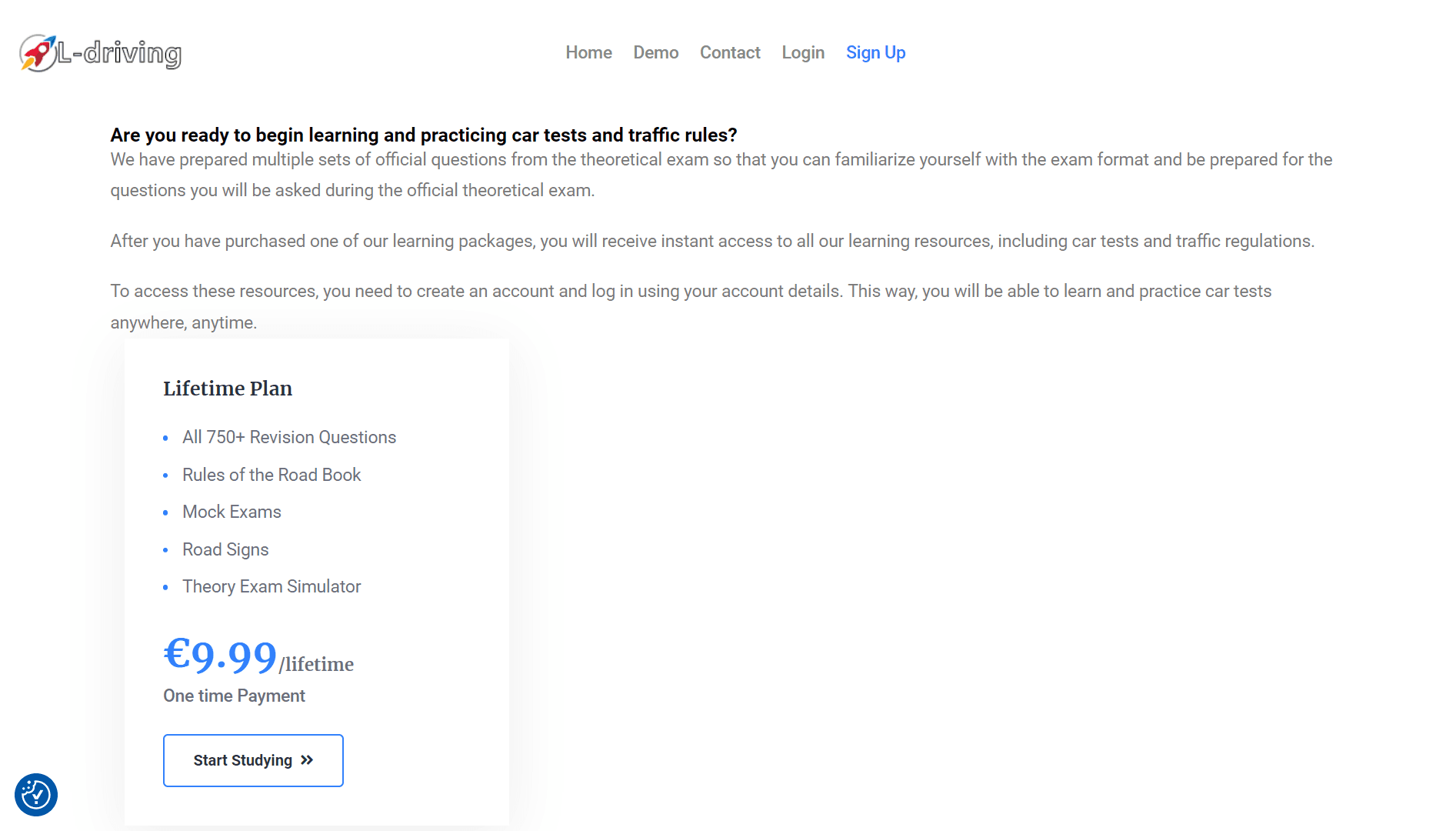Select the 'All 750+ Revision Questions' item
This screenshot has width=1456, height=831.
(289, 437)
